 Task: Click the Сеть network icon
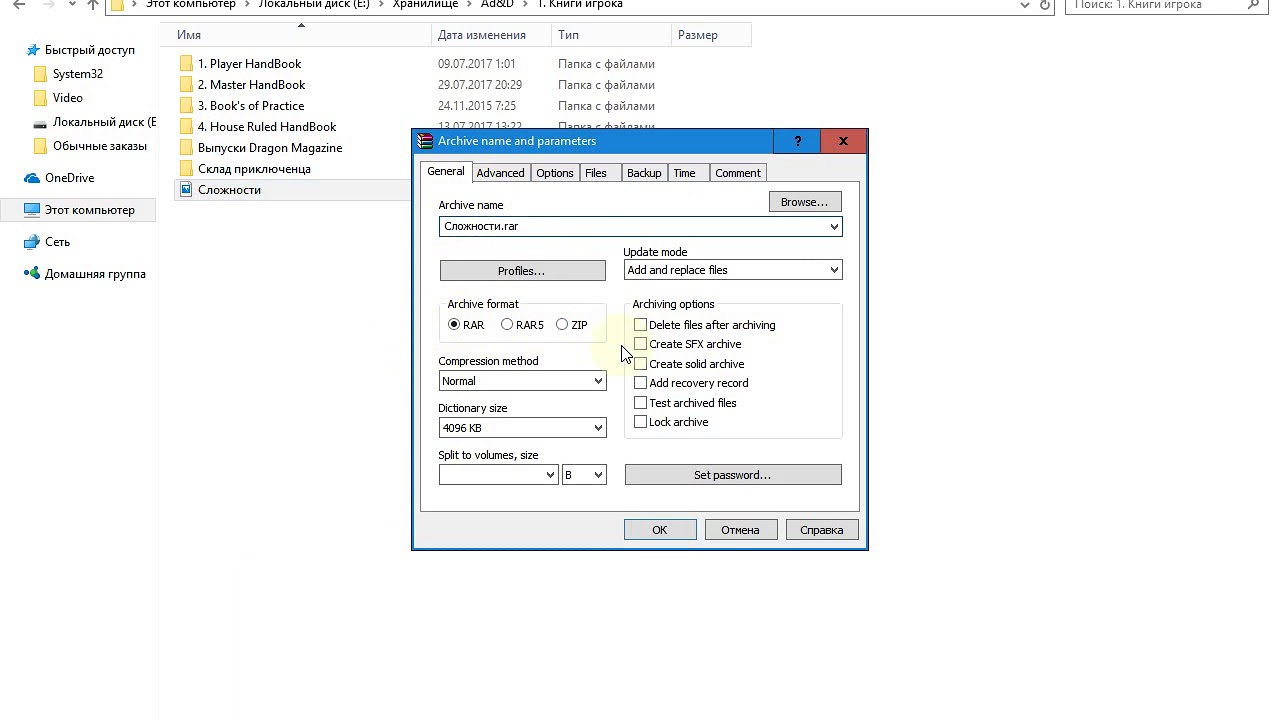32,242
